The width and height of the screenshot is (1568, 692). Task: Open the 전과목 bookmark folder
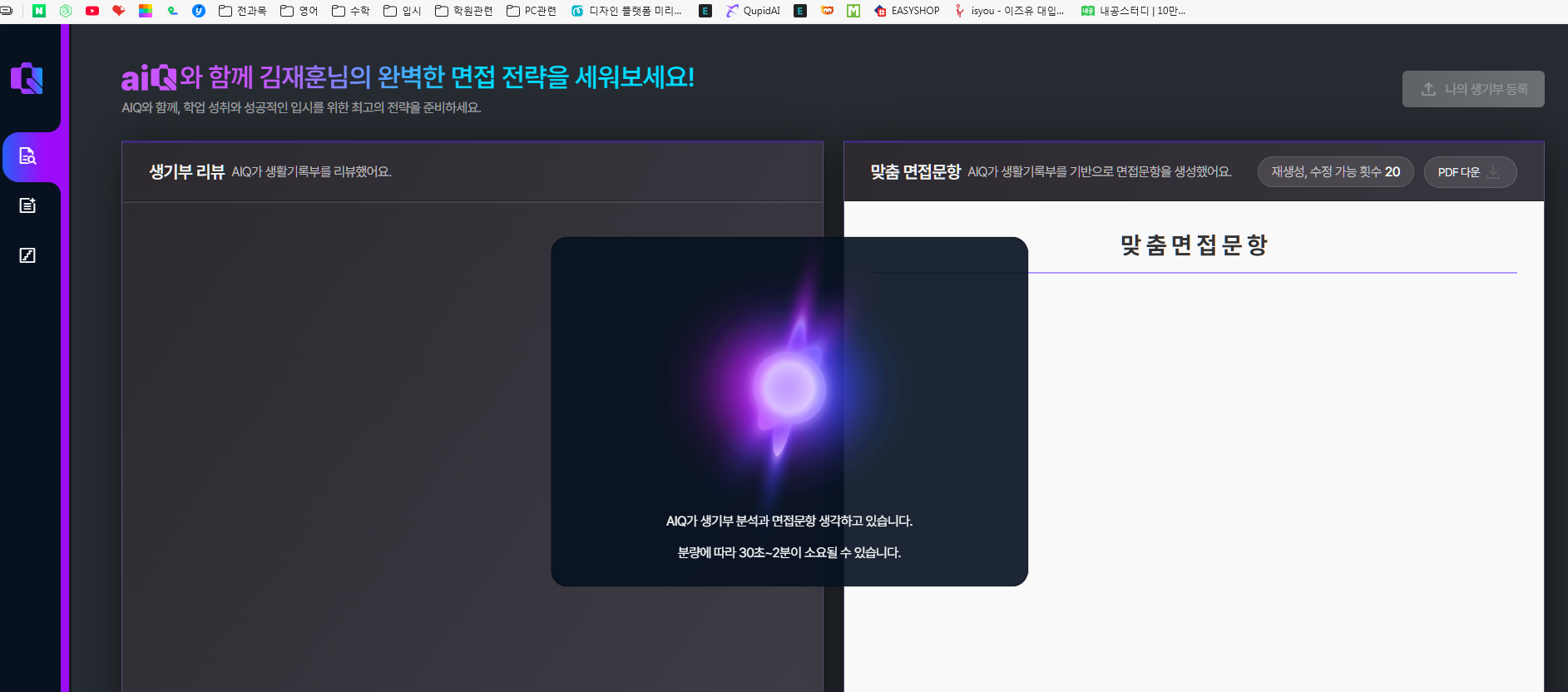[x=242, y=11]
